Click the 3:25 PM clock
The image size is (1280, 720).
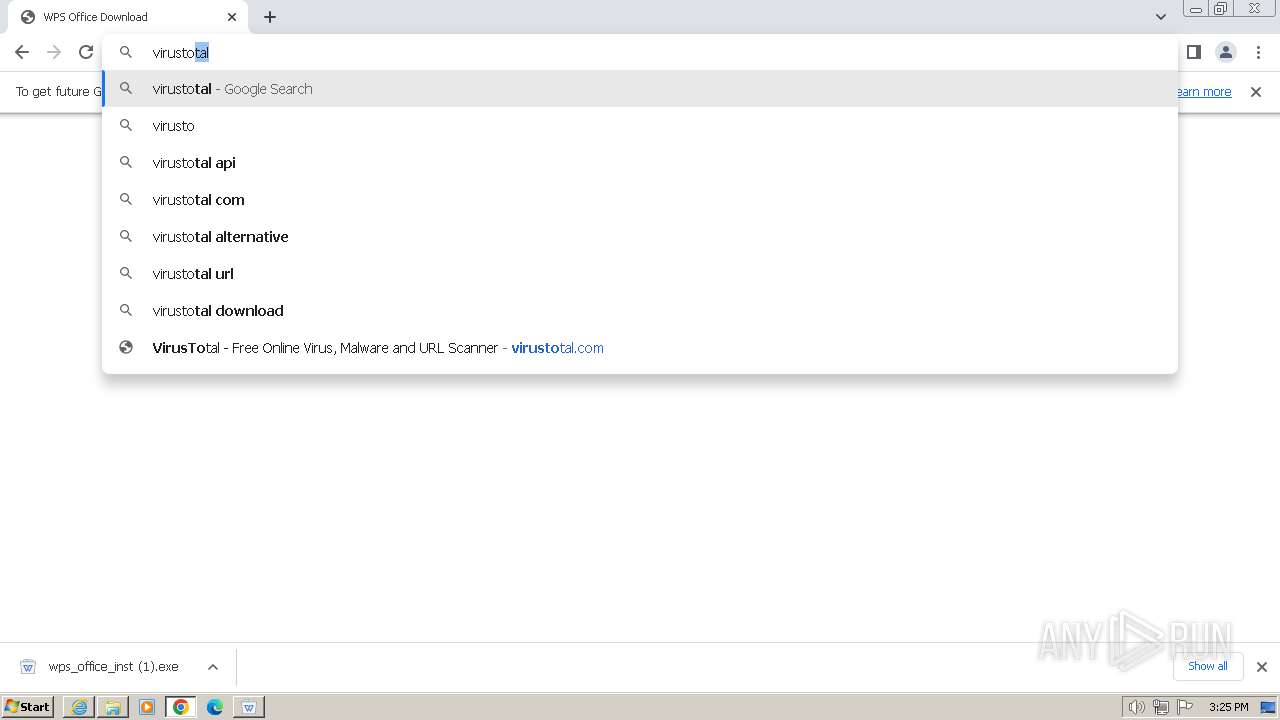(x=1228, y=707)
